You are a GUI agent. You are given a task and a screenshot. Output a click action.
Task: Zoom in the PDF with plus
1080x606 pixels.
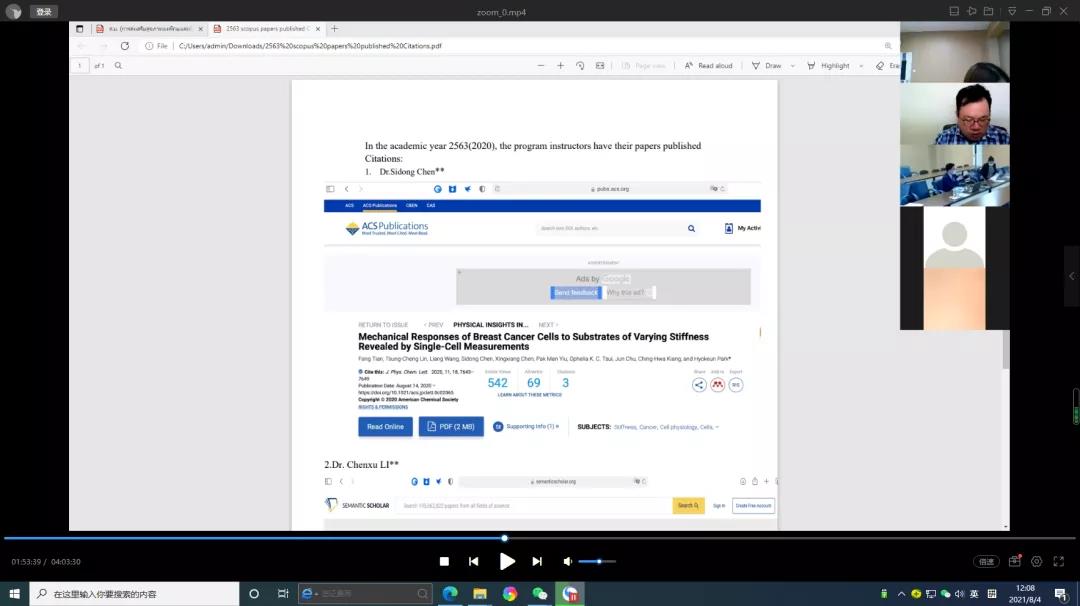561,65
